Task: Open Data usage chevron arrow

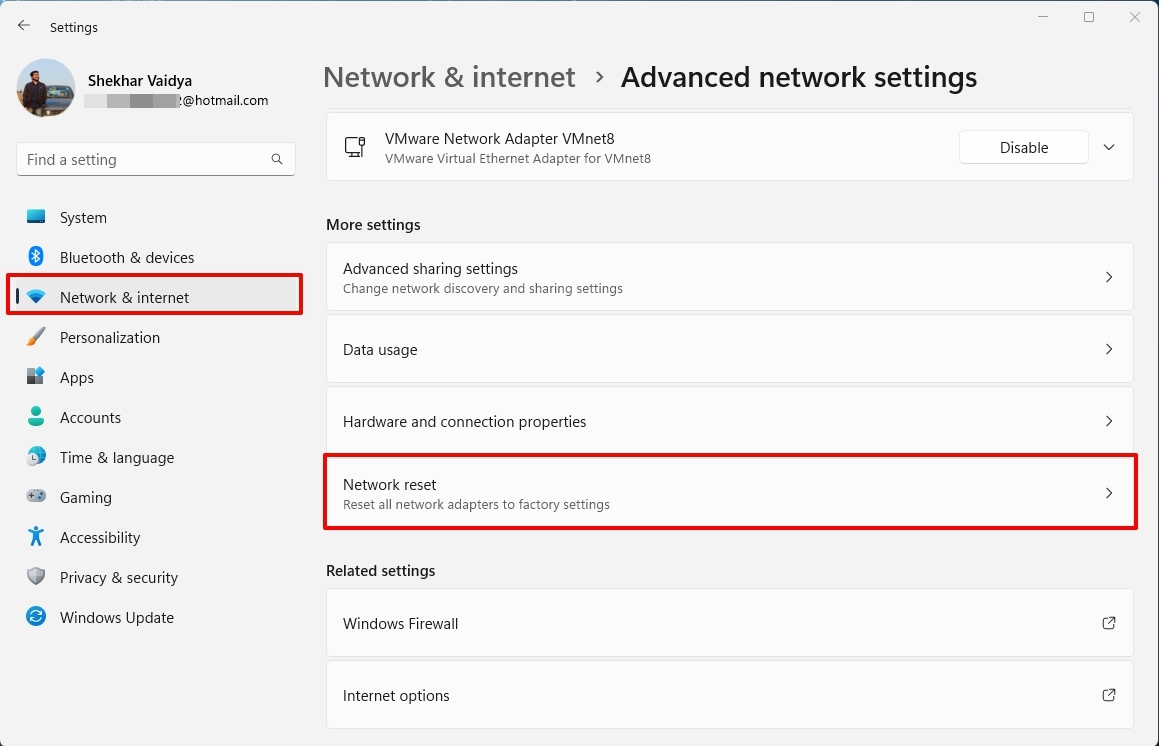Action: [x=1109, y=349]
